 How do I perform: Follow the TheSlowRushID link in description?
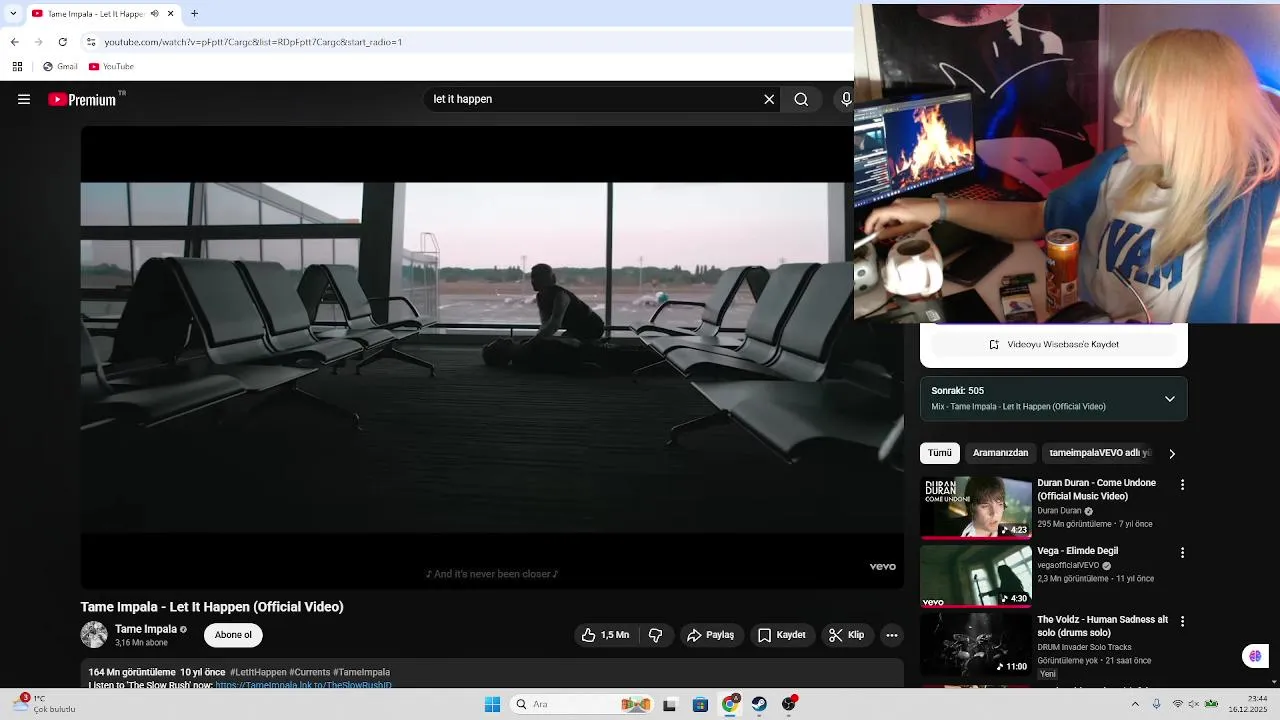[303, 685]
